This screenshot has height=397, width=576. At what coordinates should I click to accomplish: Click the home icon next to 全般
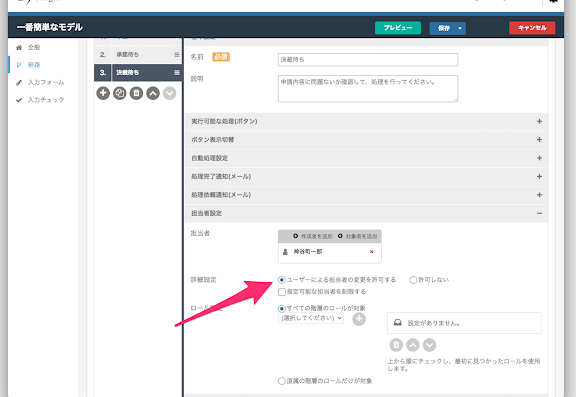tap(19, 47)
